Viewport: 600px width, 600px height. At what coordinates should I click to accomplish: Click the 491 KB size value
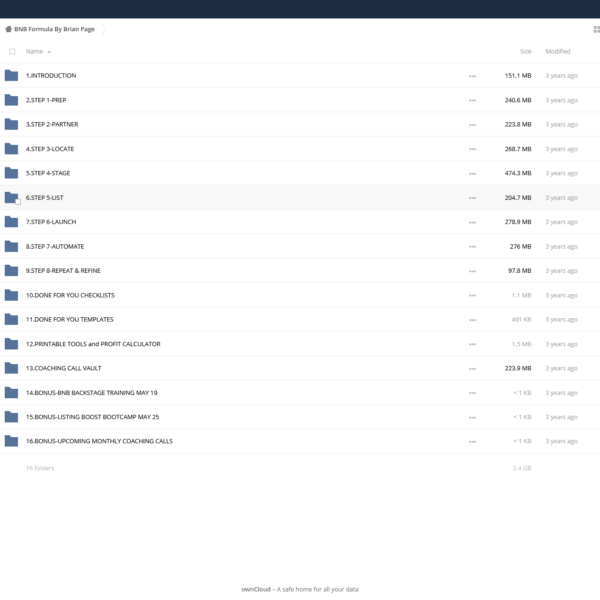[521, 320]
